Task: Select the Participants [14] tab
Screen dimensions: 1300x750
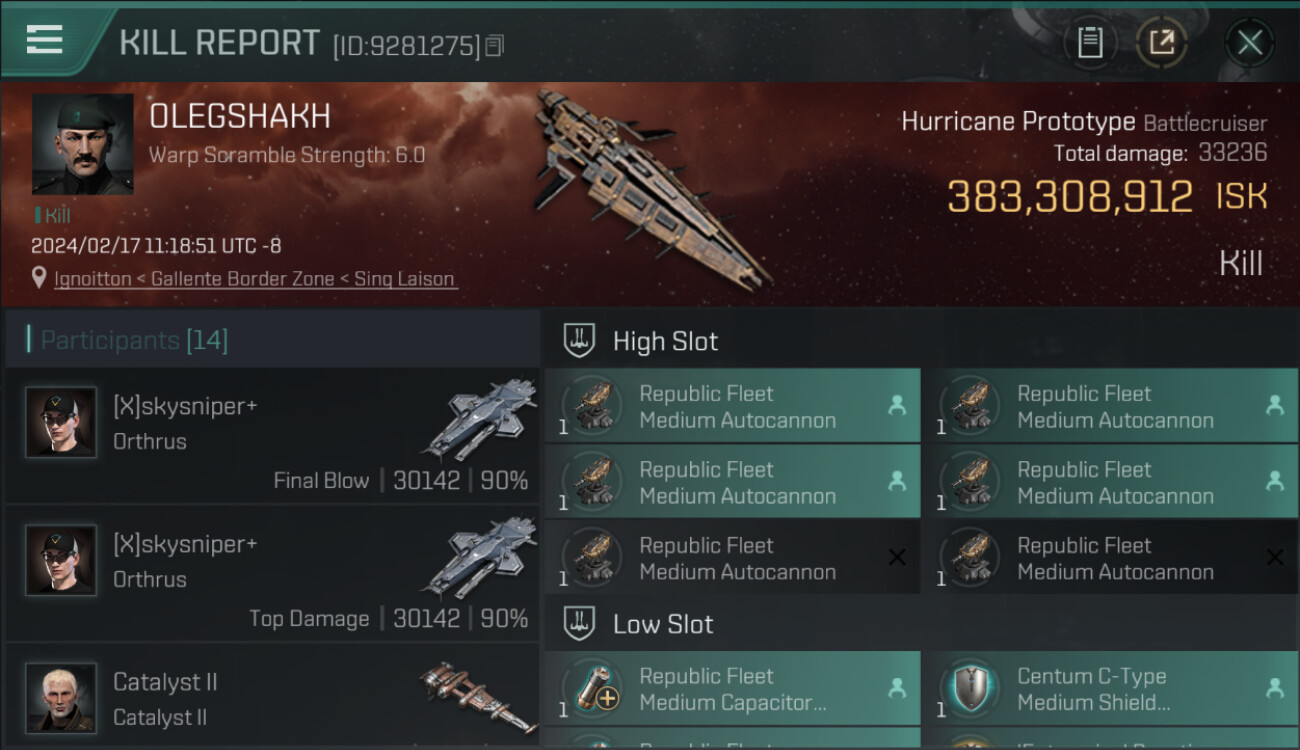Action: 134,340
